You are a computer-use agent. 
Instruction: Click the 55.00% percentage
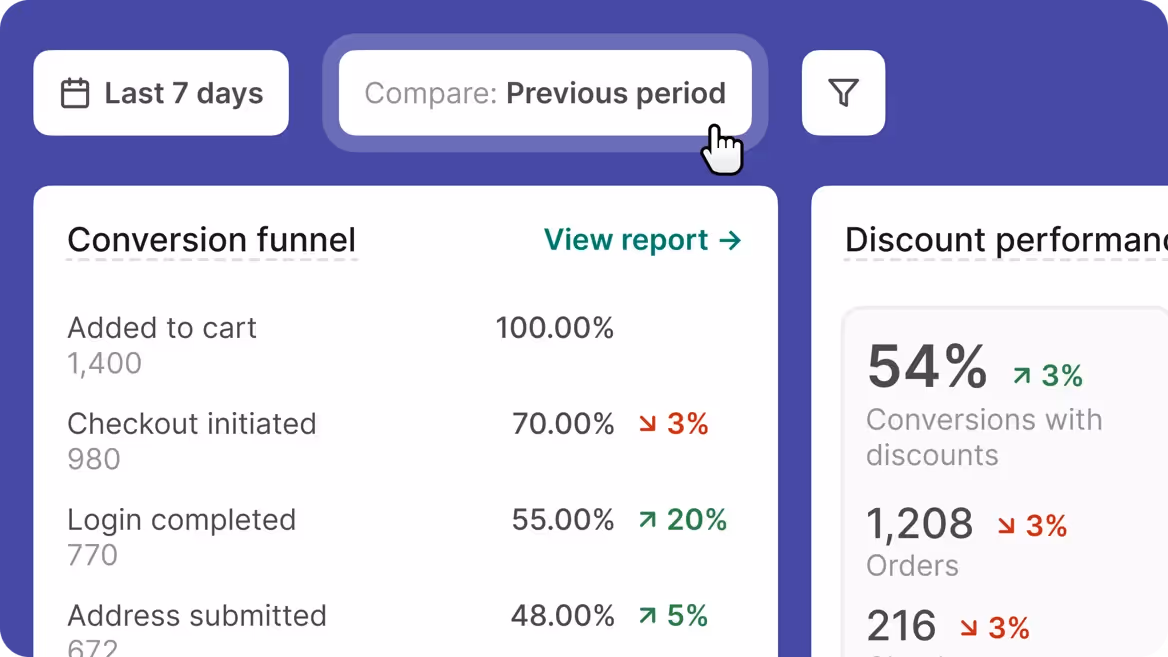coord(562,520)
